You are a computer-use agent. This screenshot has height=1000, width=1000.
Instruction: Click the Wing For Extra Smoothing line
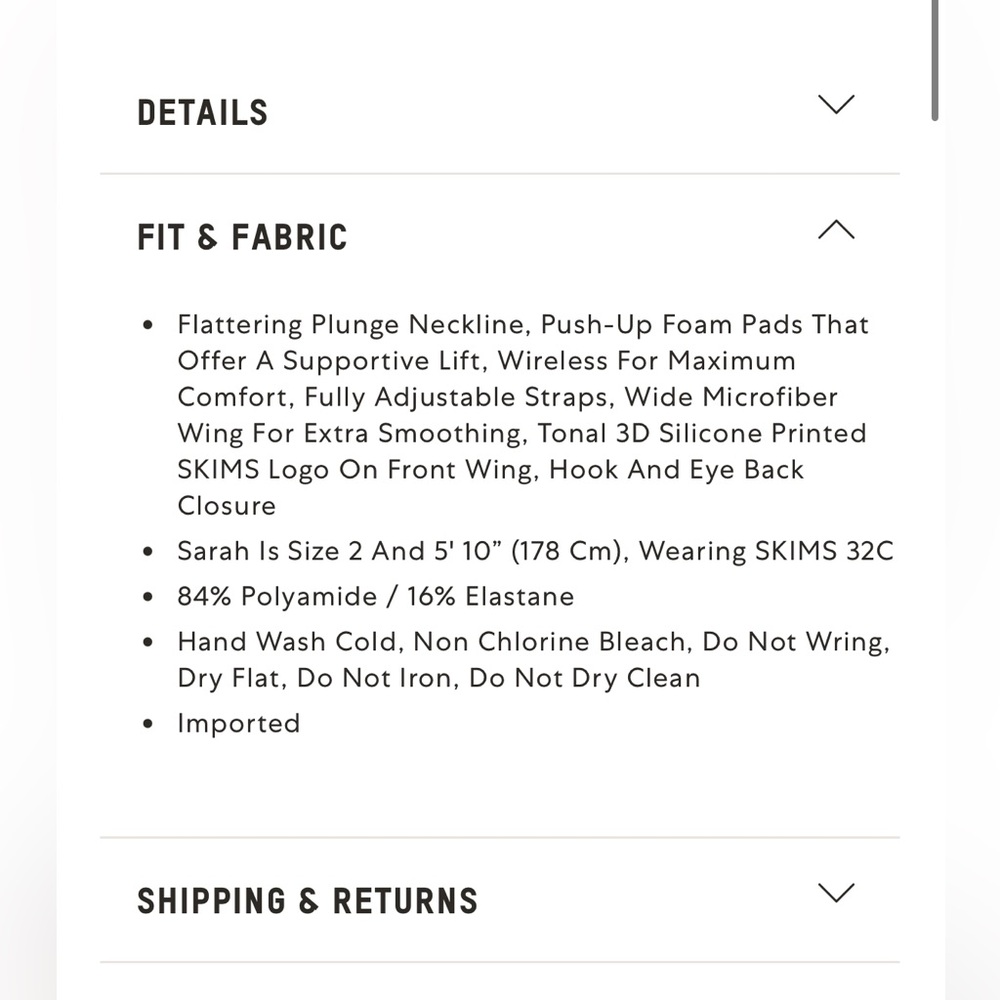click(522, 434)
